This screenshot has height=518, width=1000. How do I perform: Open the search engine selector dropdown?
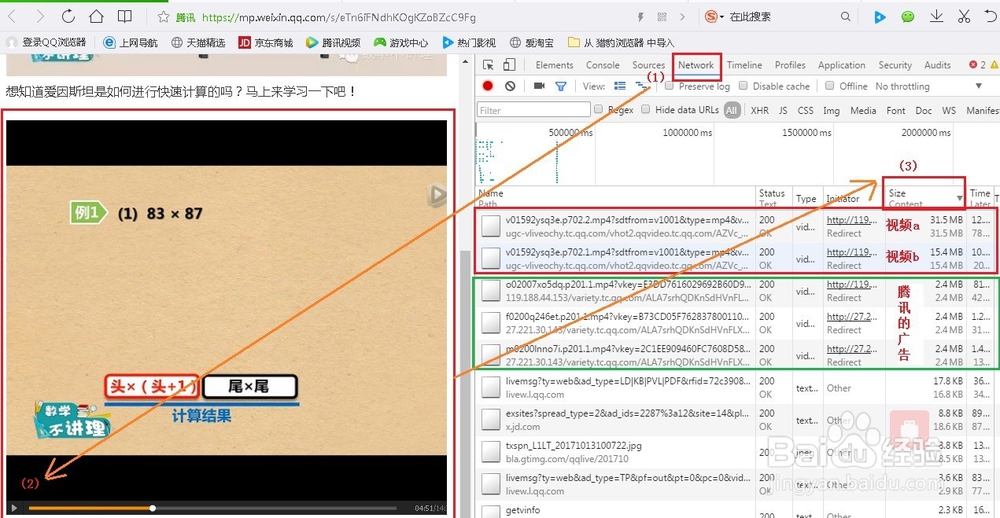coord(714,17)
